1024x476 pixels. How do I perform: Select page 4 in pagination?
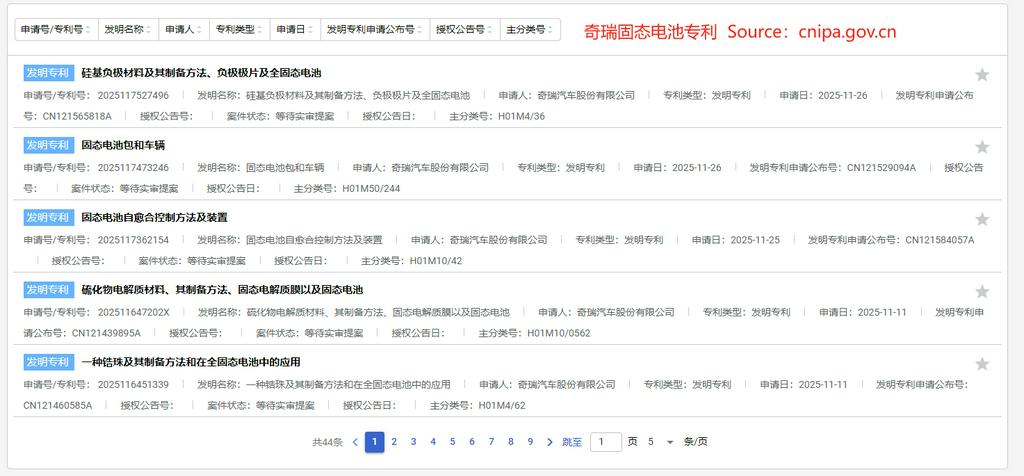point(433,442)
